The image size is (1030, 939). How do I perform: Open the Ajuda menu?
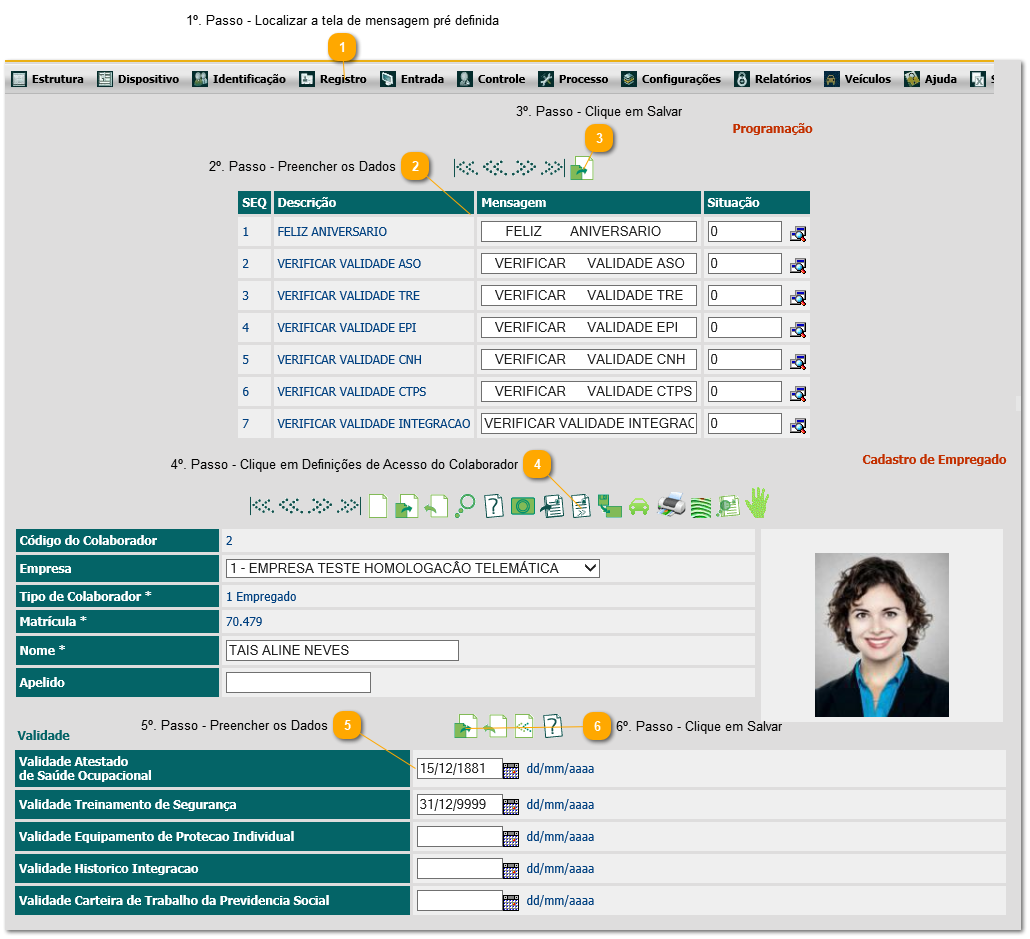pyautogui.click(x=930, y=79)
